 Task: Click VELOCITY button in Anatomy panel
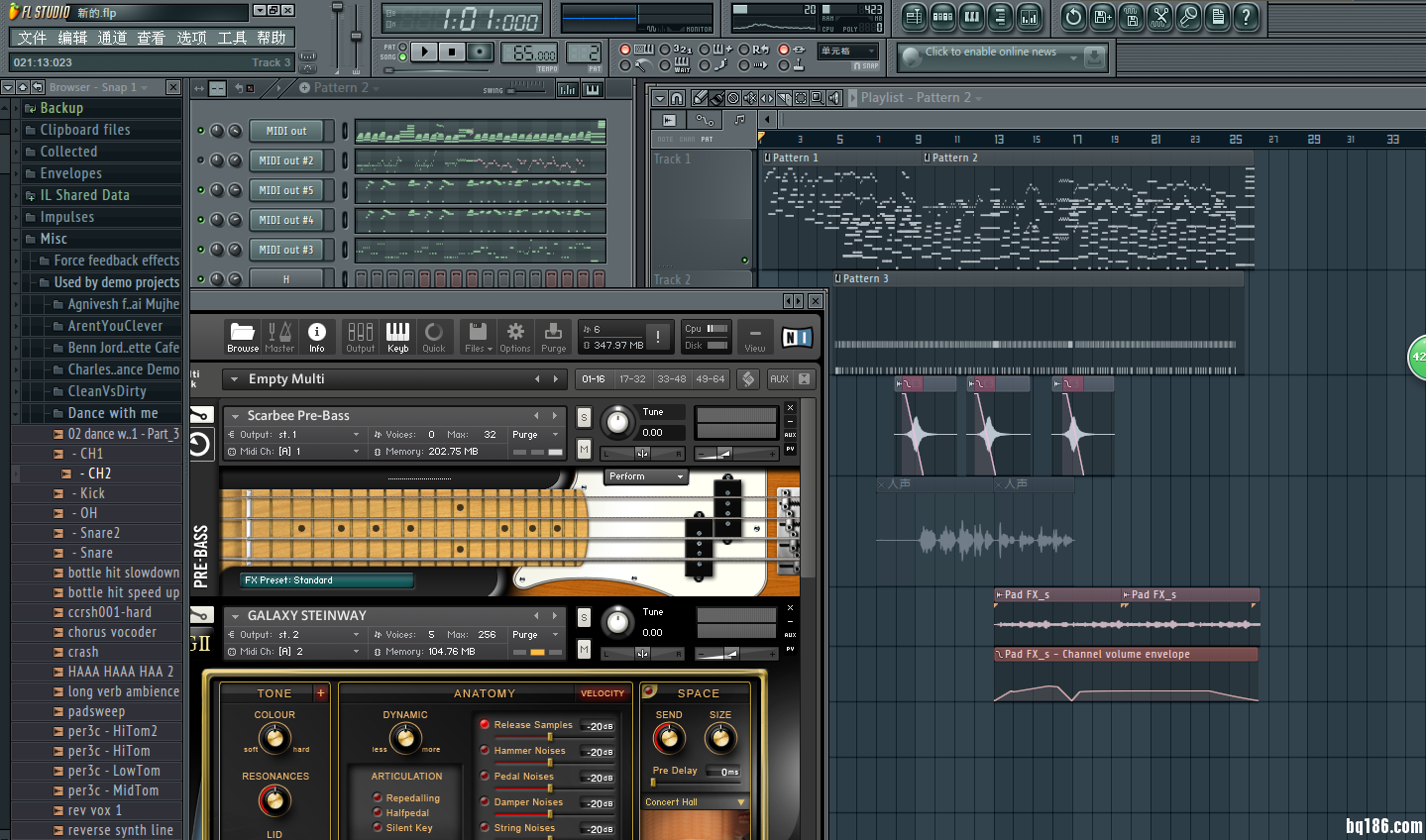click(603, 693)
